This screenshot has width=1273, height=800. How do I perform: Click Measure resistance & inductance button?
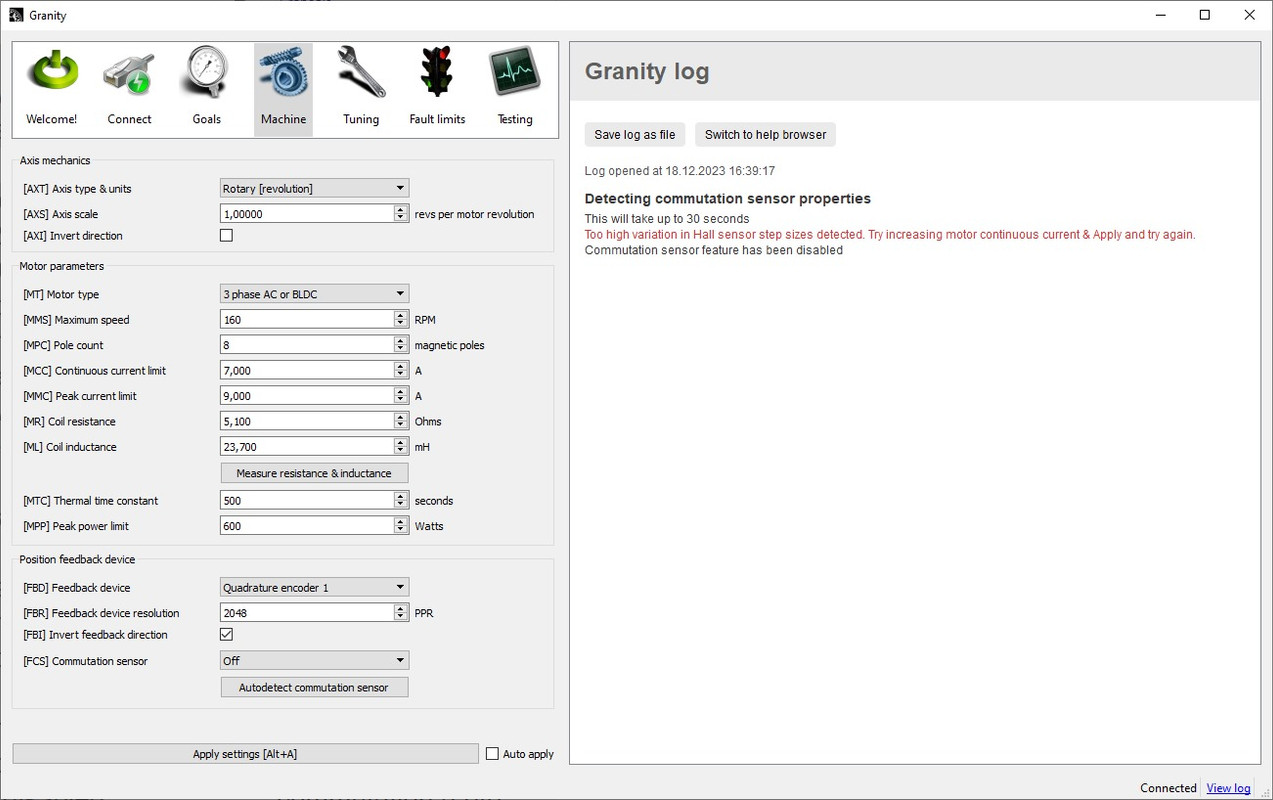(x=314, y=473)
